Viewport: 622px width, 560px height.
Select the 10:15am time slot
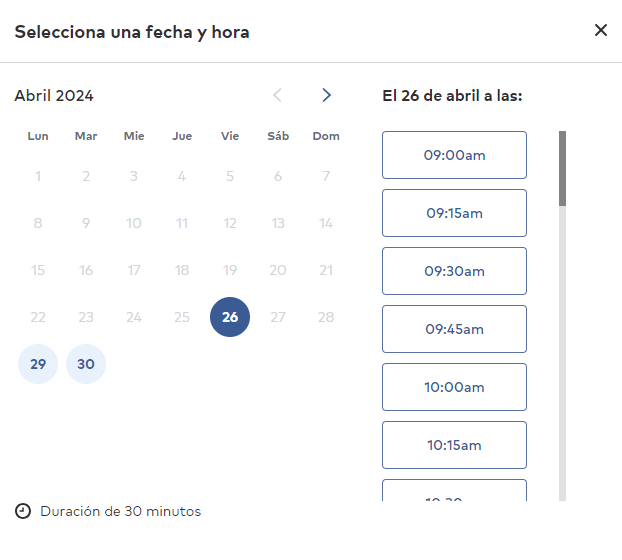[x=455, y=445]
